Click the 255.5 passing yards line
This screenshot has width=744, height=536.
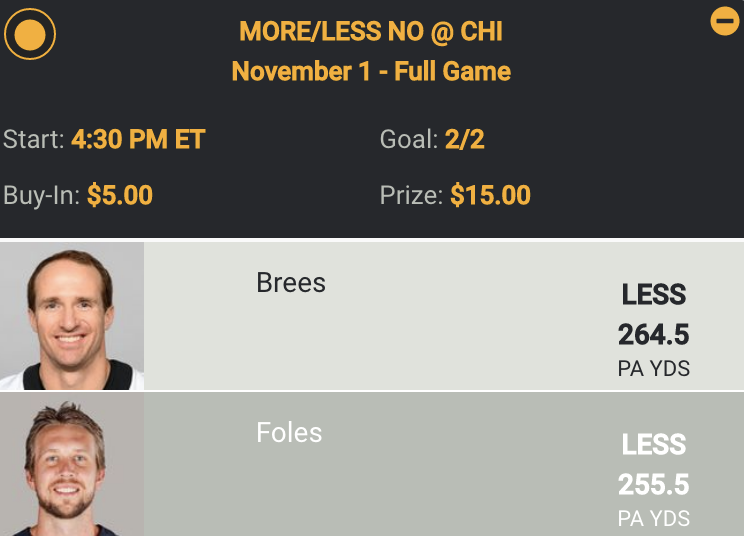coord(654,485)
